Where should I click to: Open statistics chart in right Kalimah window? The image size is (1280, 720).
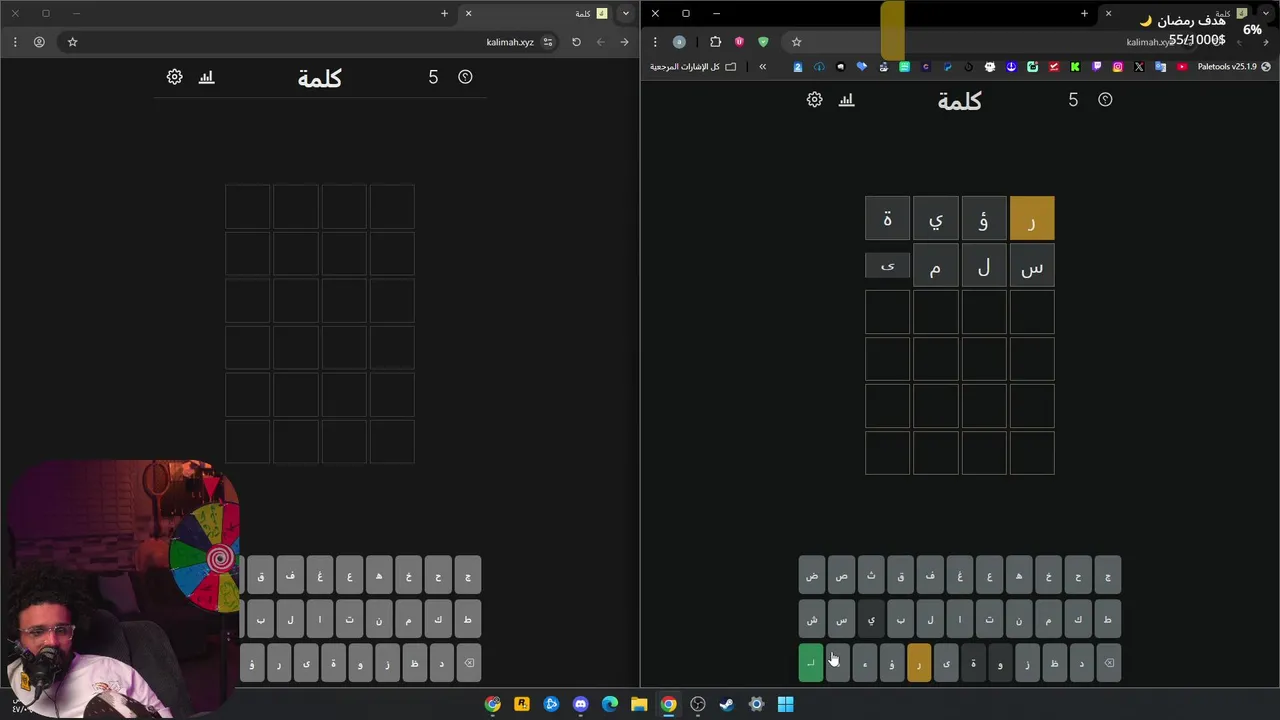click(x=847, y=100)
